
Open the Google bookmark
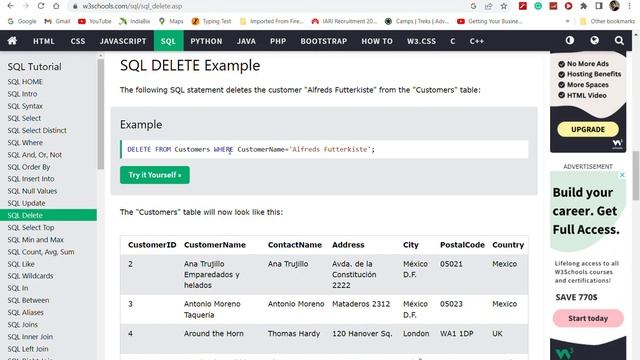(22, 21)
